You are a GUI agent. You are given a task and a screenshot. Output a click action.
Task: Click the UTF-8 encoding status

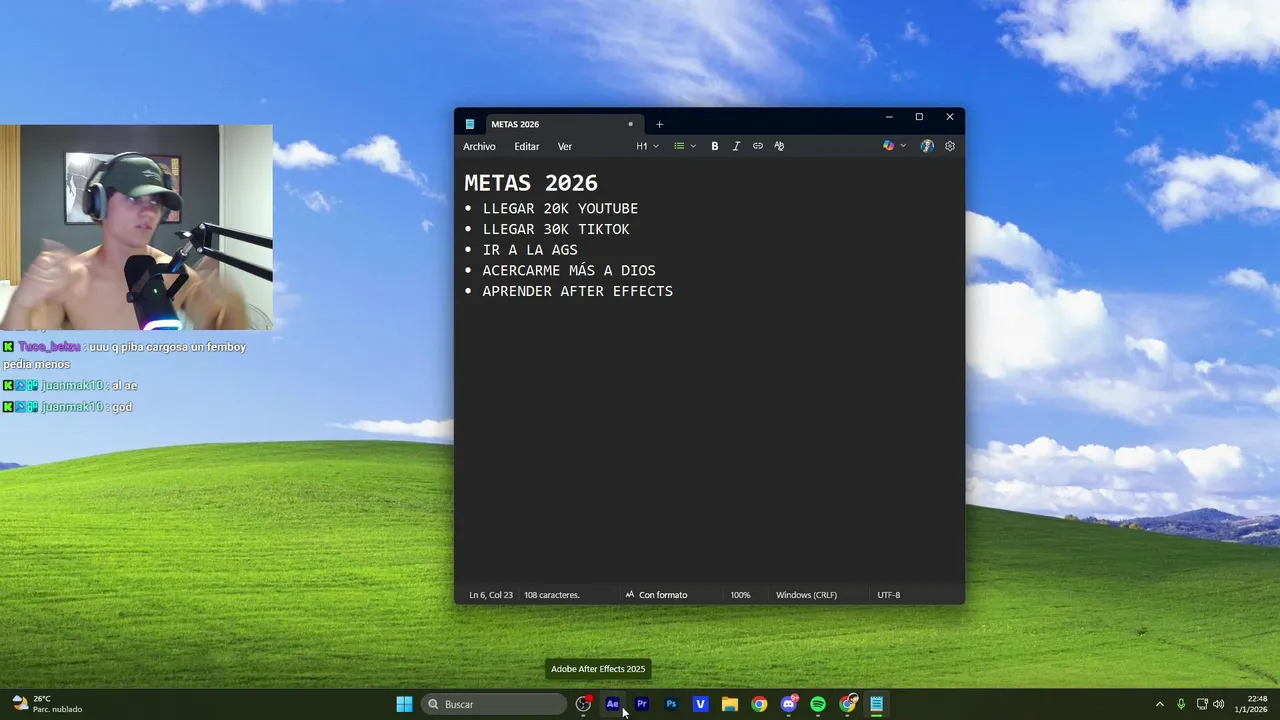(889, 595)
